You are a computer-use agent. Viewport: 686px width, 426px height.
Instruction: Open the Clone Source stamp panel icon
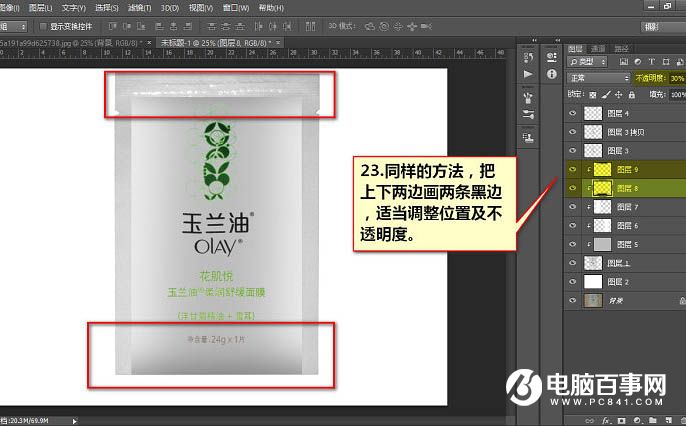(528, 138)
